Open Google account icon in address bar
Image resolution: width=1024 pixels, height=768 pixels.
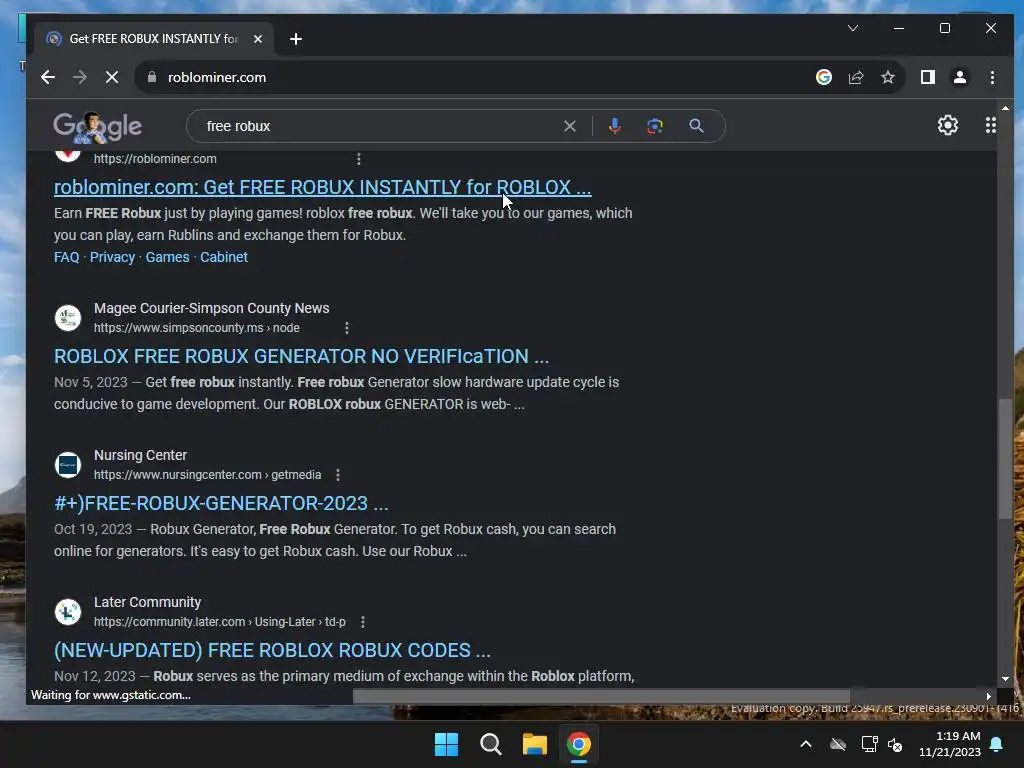[824, 77]
